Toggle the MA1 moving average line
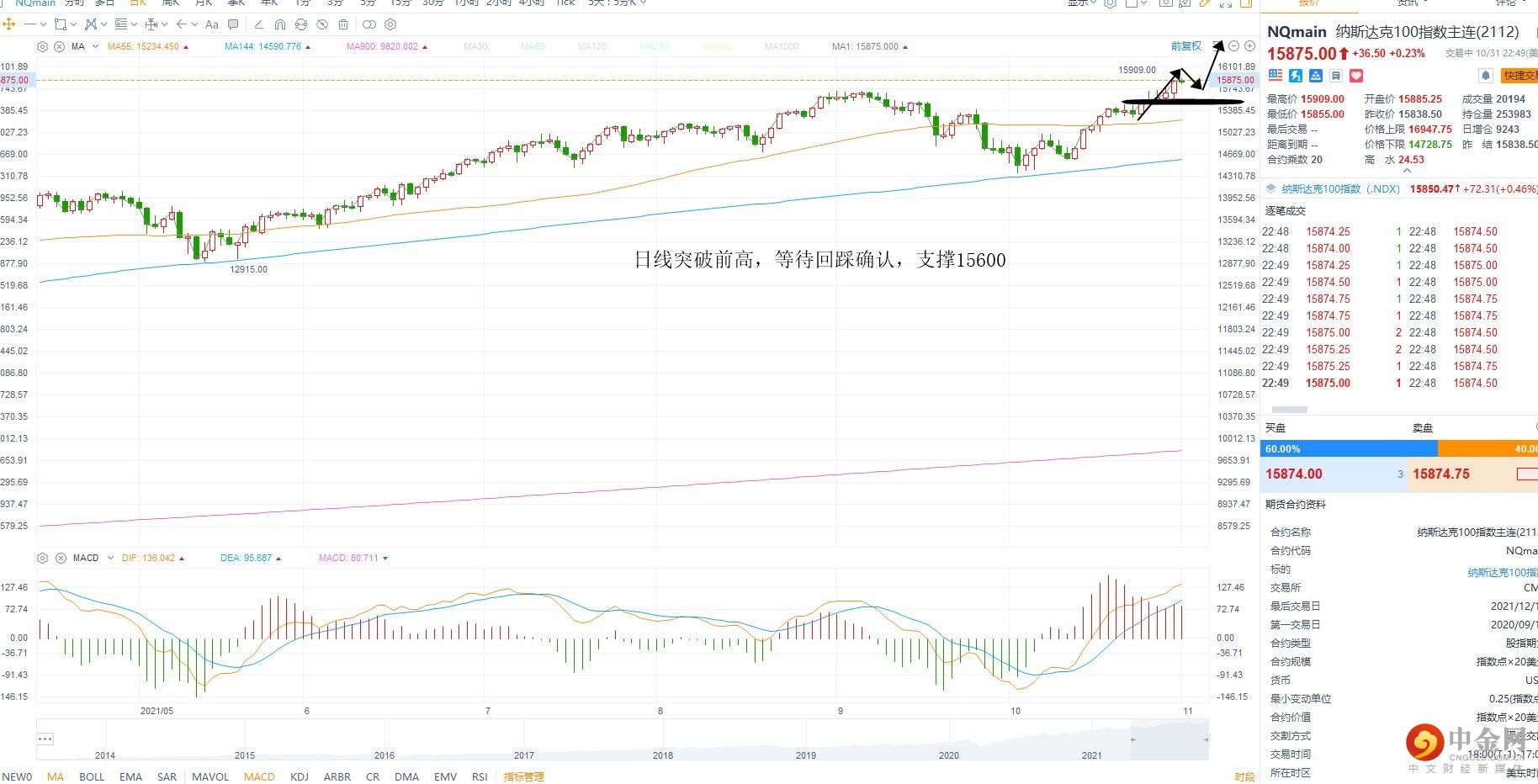The image size is (1538, 784). click(870, 46)
